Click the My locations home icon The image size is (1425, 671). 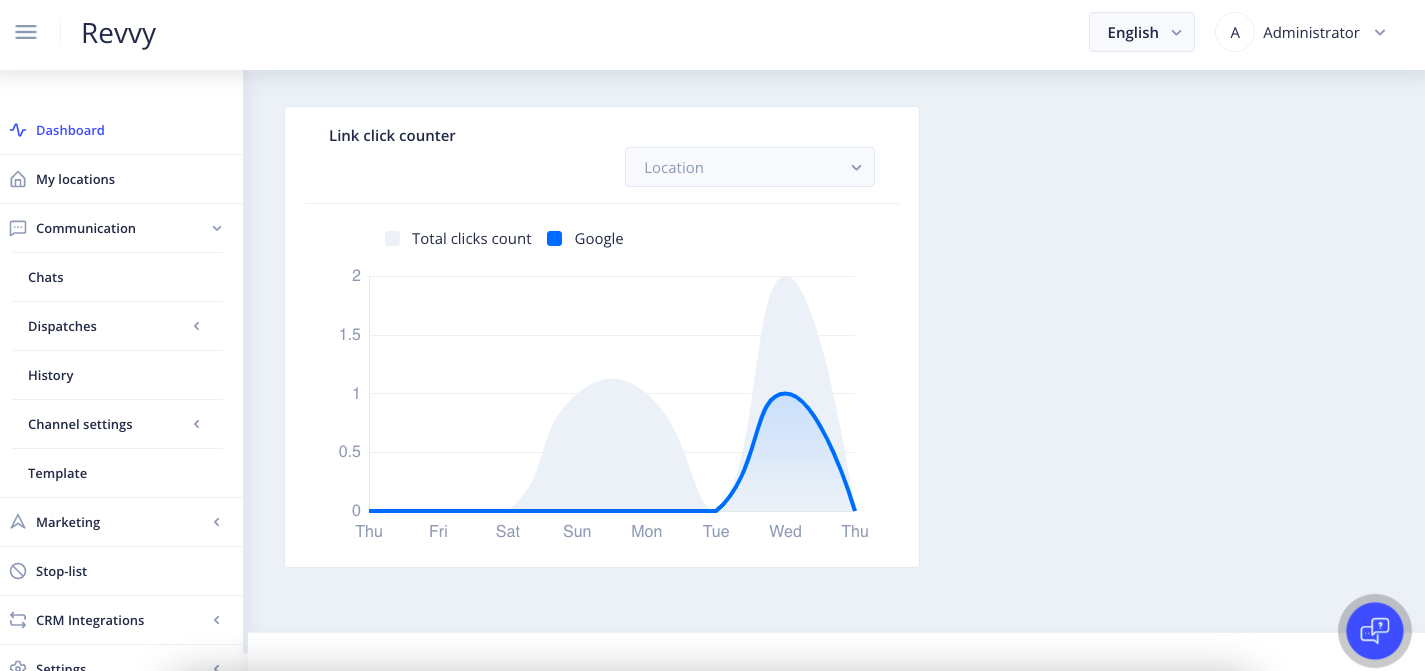point(17,179)
